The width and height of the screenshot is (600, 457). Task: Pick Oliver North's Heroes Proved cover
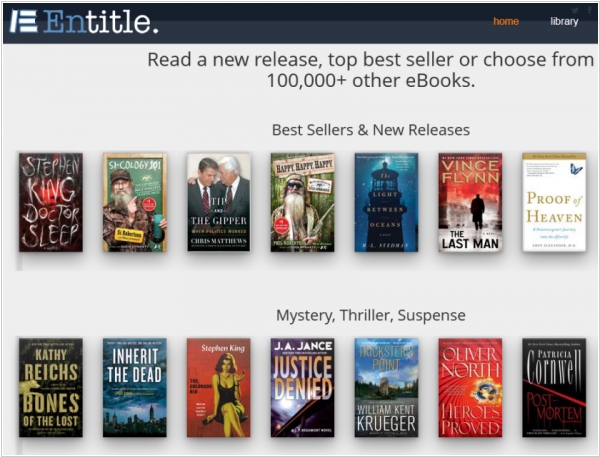[470, 387]
